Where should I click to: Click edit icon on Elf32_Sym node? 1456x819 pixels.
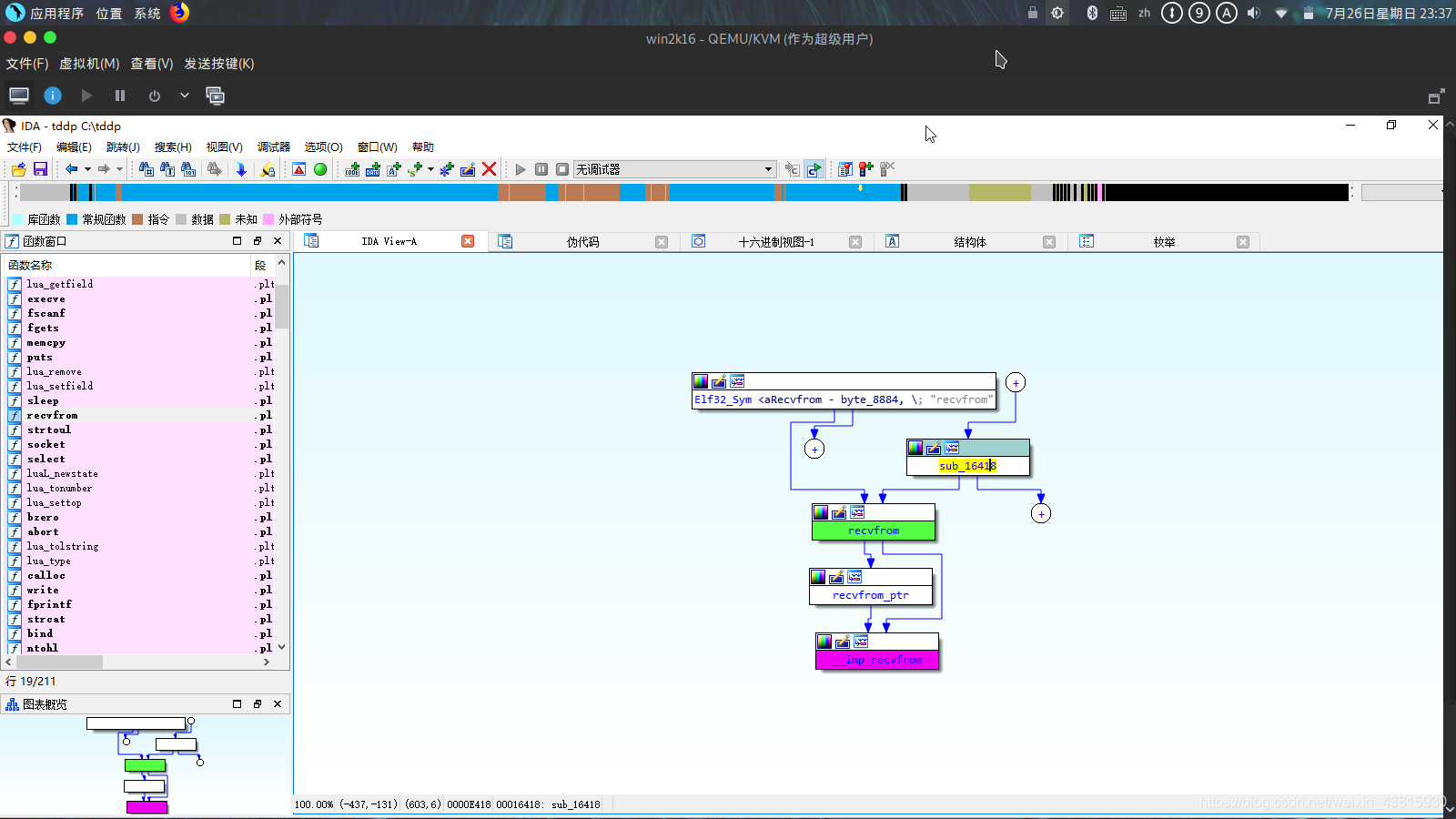click(719, 381)
